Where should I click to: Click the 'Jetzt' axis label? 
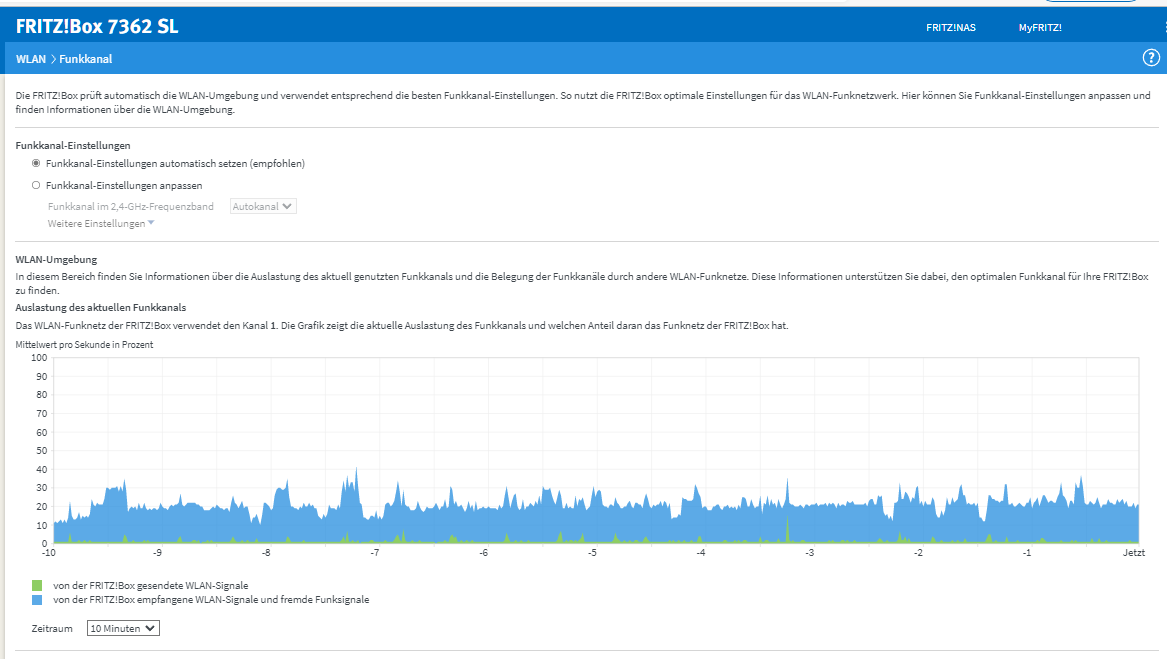(1134, 553)
